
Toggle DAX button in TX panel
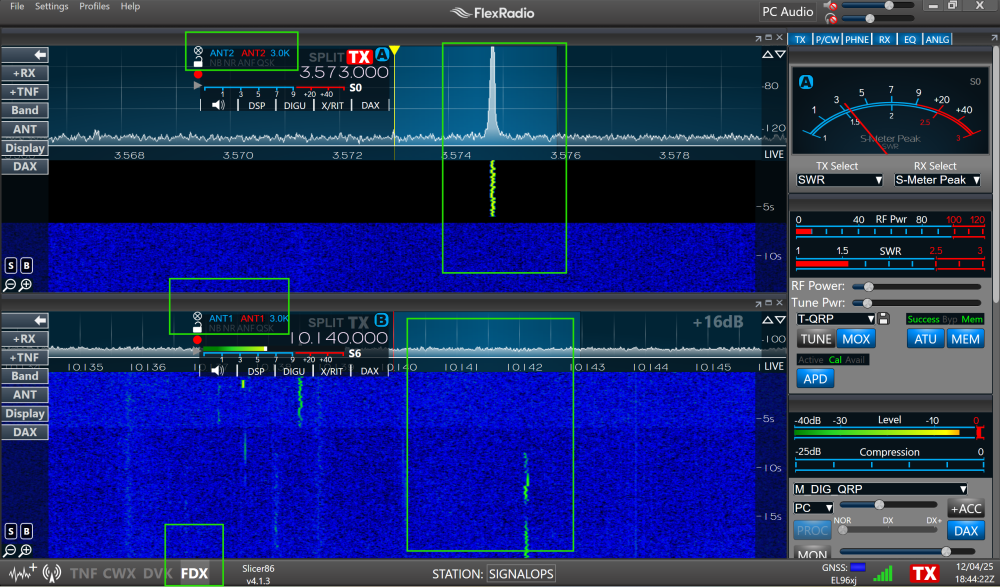pos(966,530)
